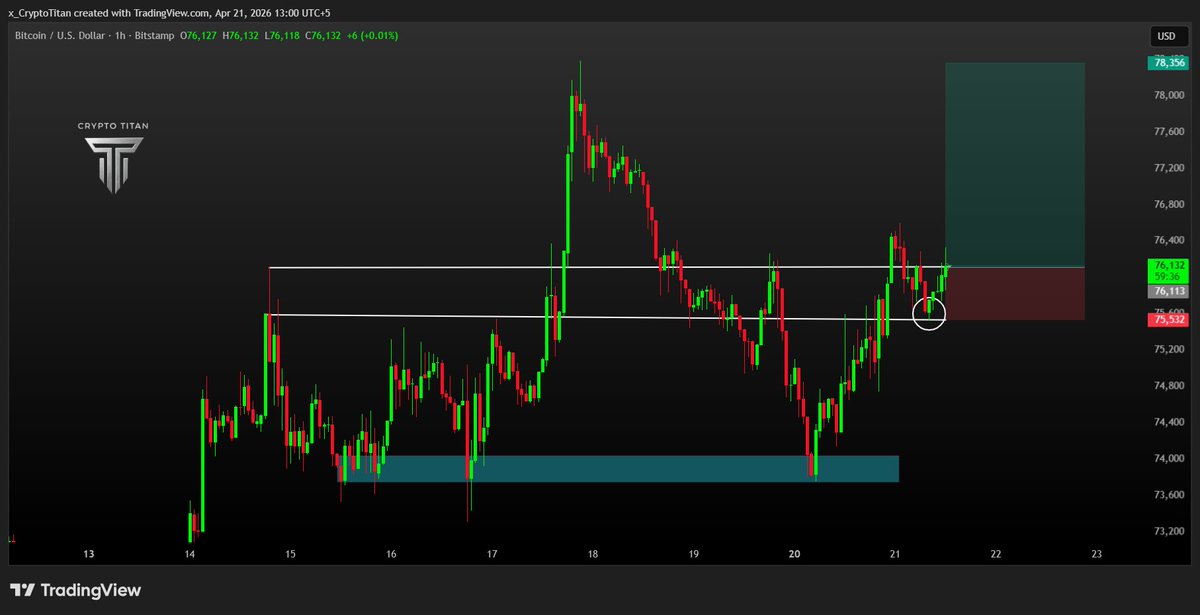Select the red 75,532 stop-loss price label

pos(1169,320)
